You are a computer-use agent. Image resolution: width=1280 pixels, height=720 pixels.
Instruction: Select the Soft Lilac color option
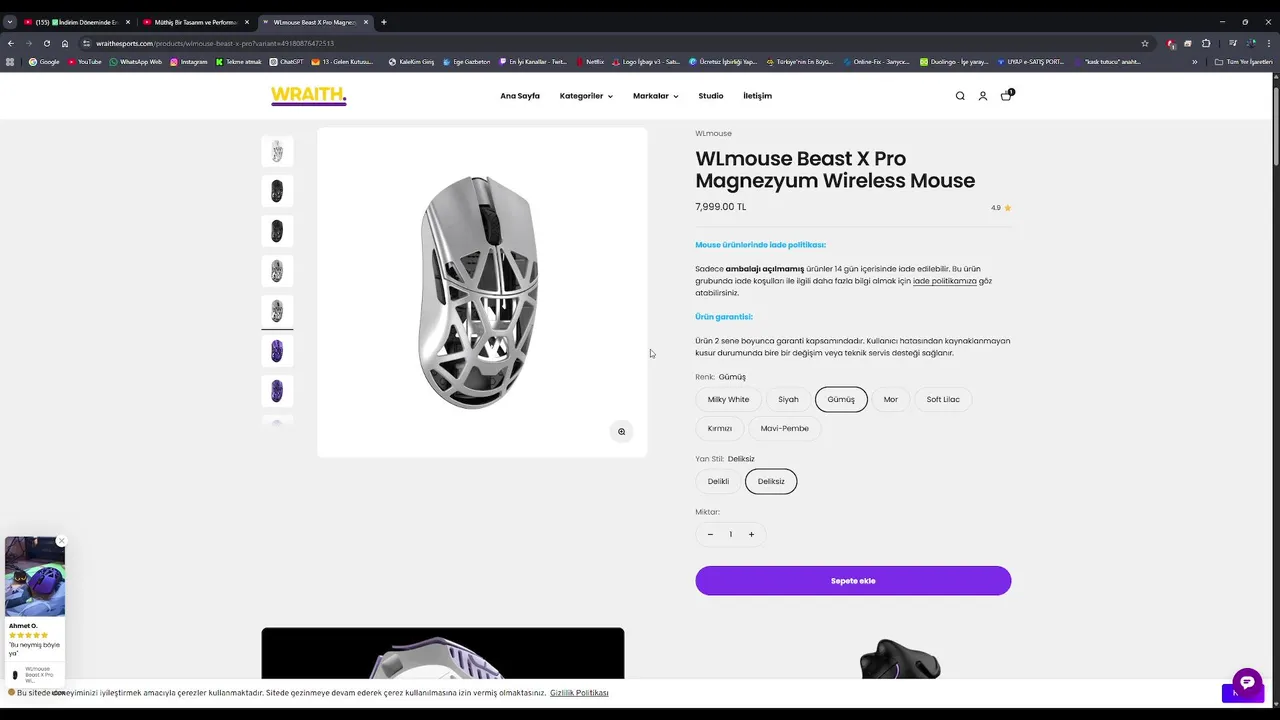point(943,400)
